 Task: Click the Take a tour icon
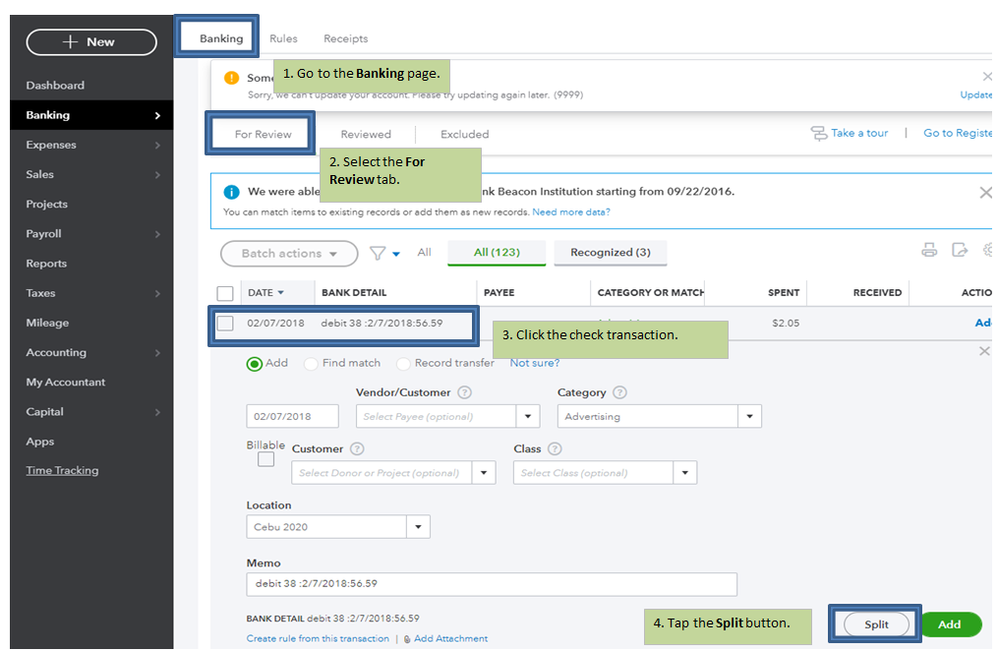(819, 133)
